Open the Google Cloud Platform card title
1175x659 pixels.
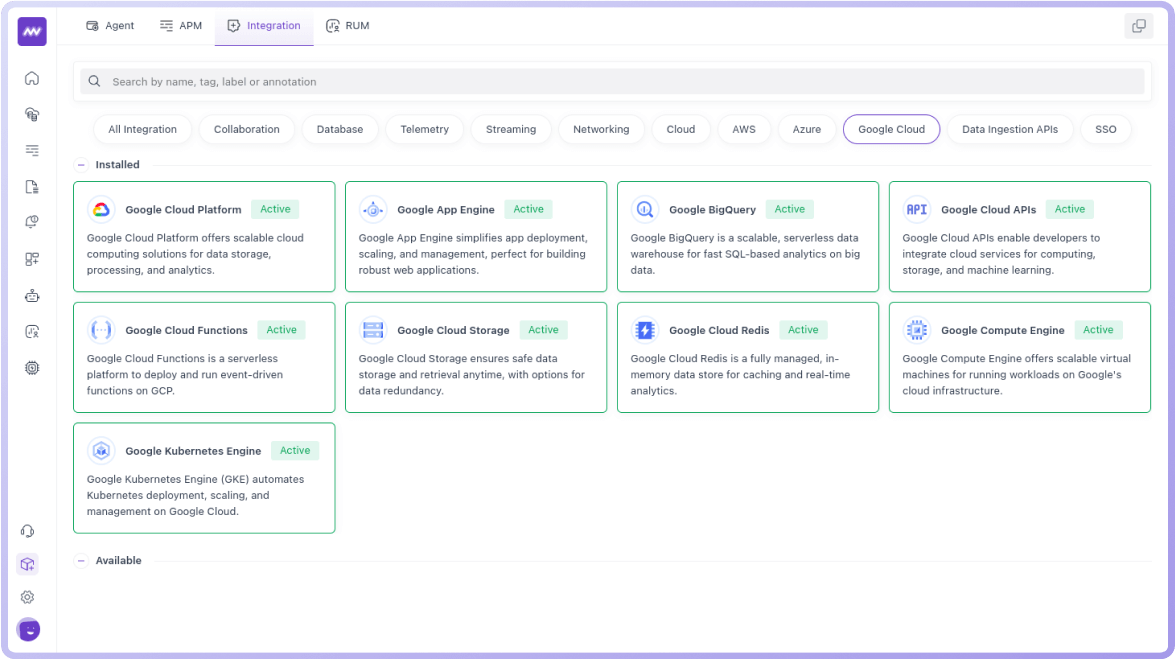[x=184, y=210]
